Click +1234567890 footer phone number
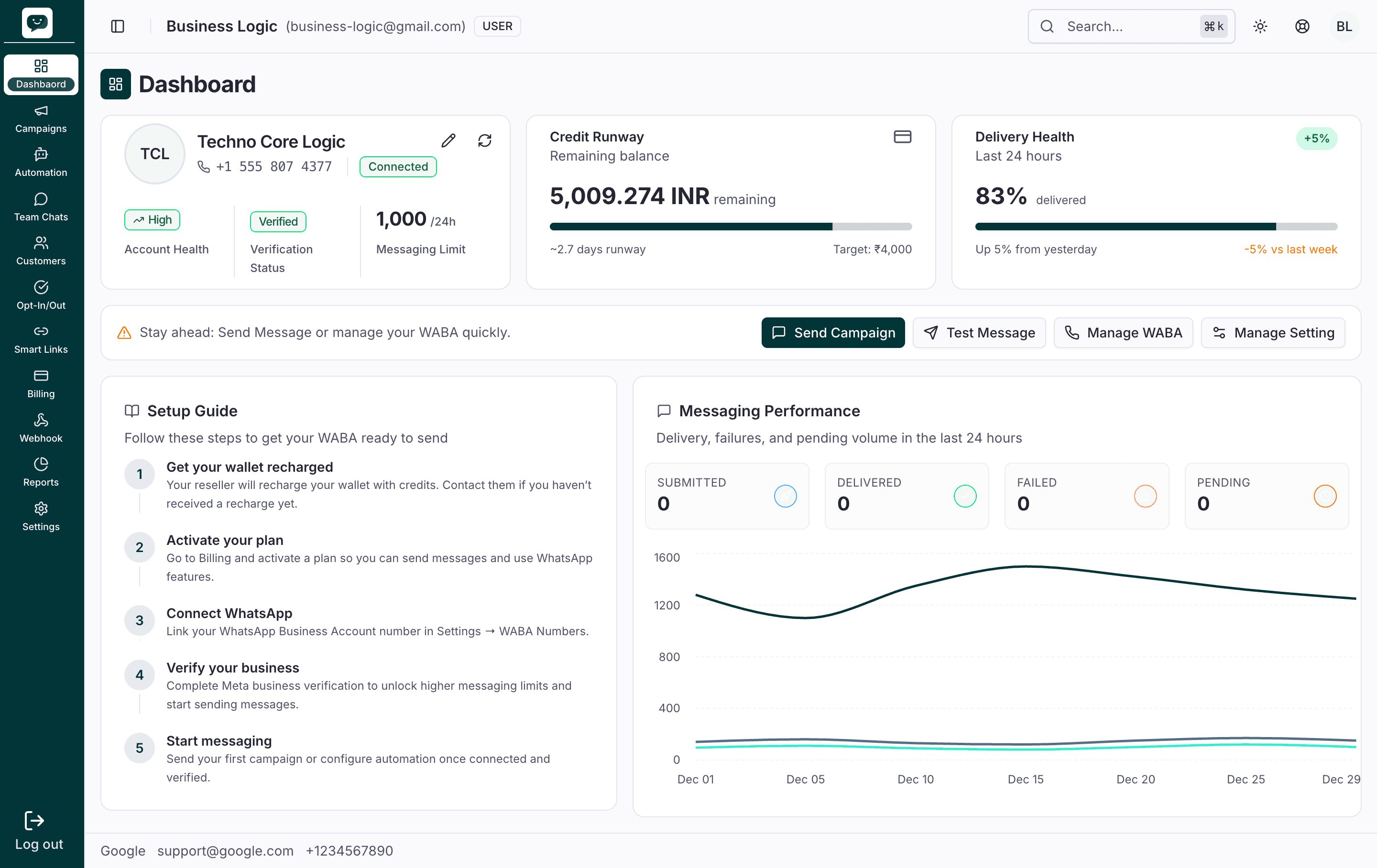The height and width of the screenshot is (868, 1377). (350, 851)
